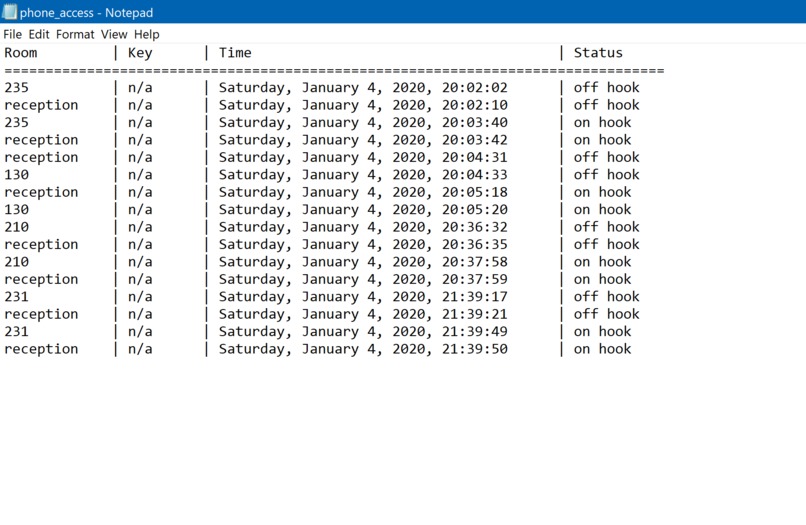Open the Format menu
Viewport: 806px width, 525px height.
pyautogui.click(x=75, y=34)
